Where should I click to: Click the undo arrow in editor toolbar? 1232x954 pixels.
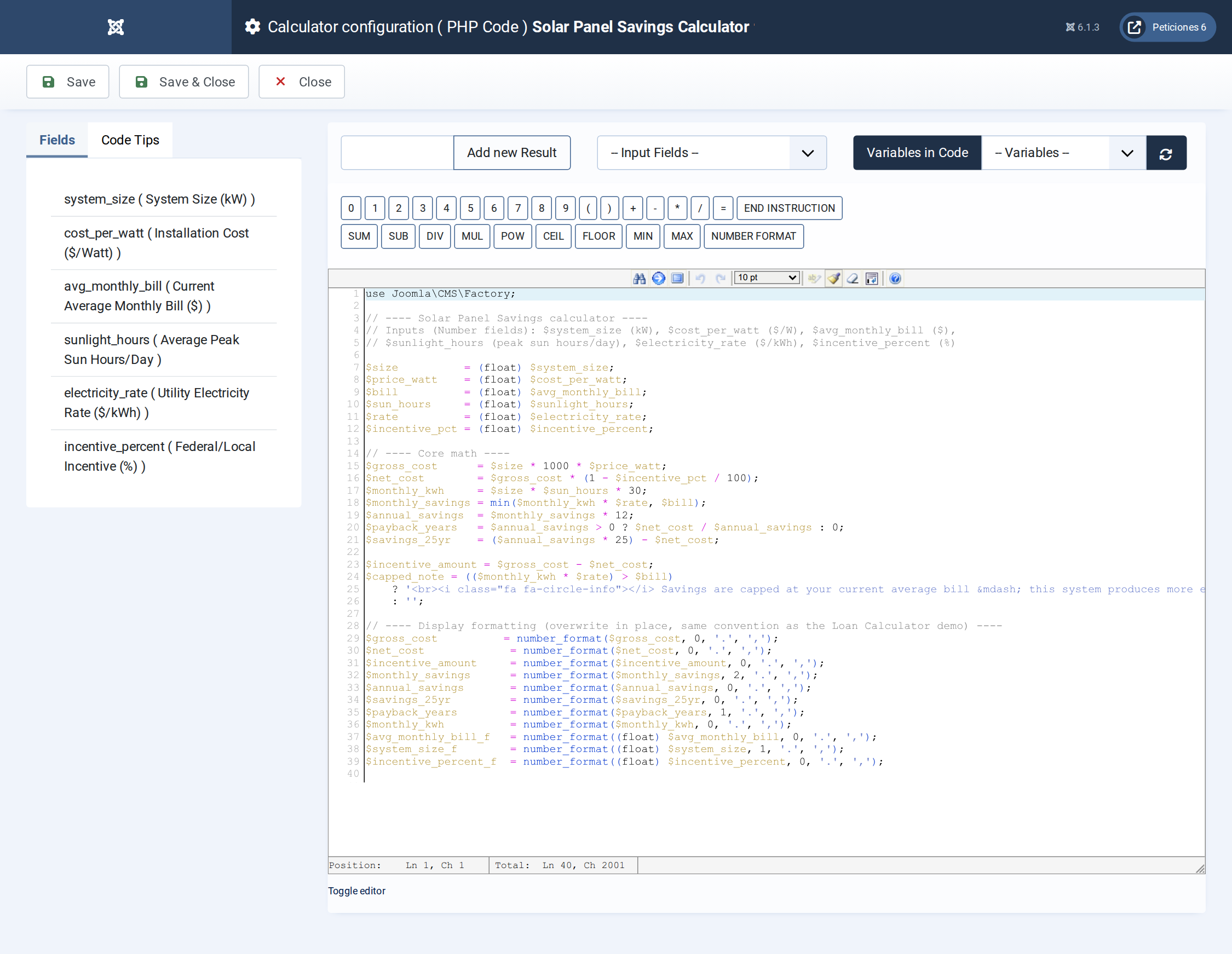pos(700,279)
